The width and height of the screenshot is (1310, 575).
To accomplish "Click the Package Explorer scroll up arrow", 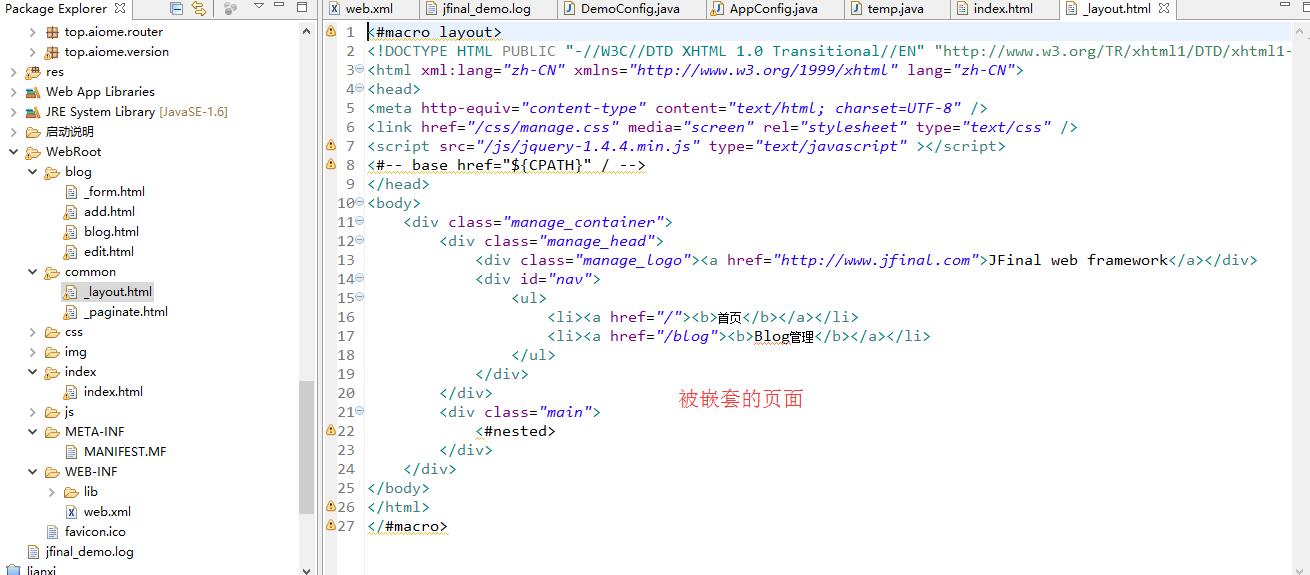I will tap(306, 31).
